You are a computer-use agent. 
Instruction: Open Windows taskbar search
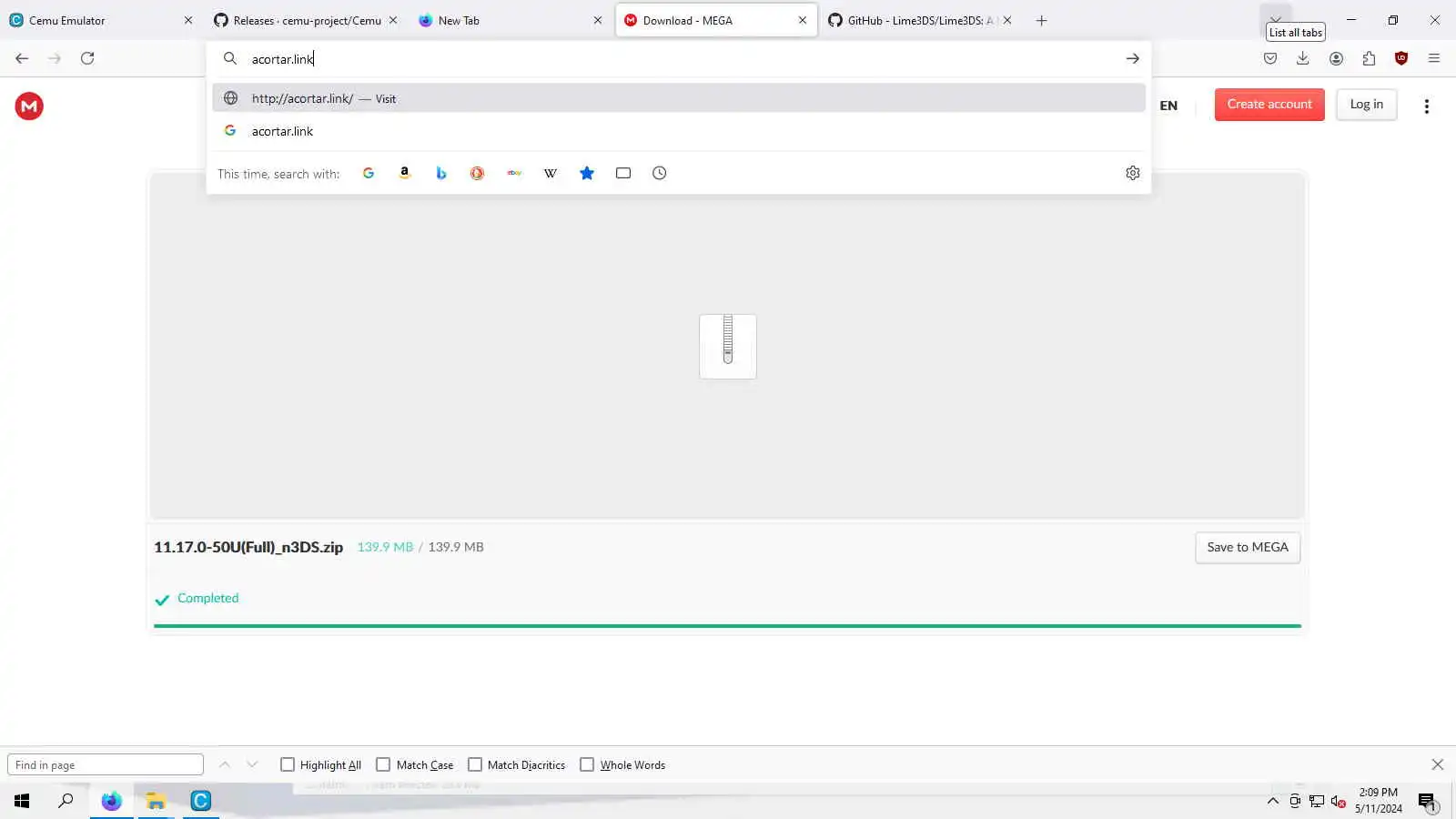pyautogui.click(x=66, y=801)
